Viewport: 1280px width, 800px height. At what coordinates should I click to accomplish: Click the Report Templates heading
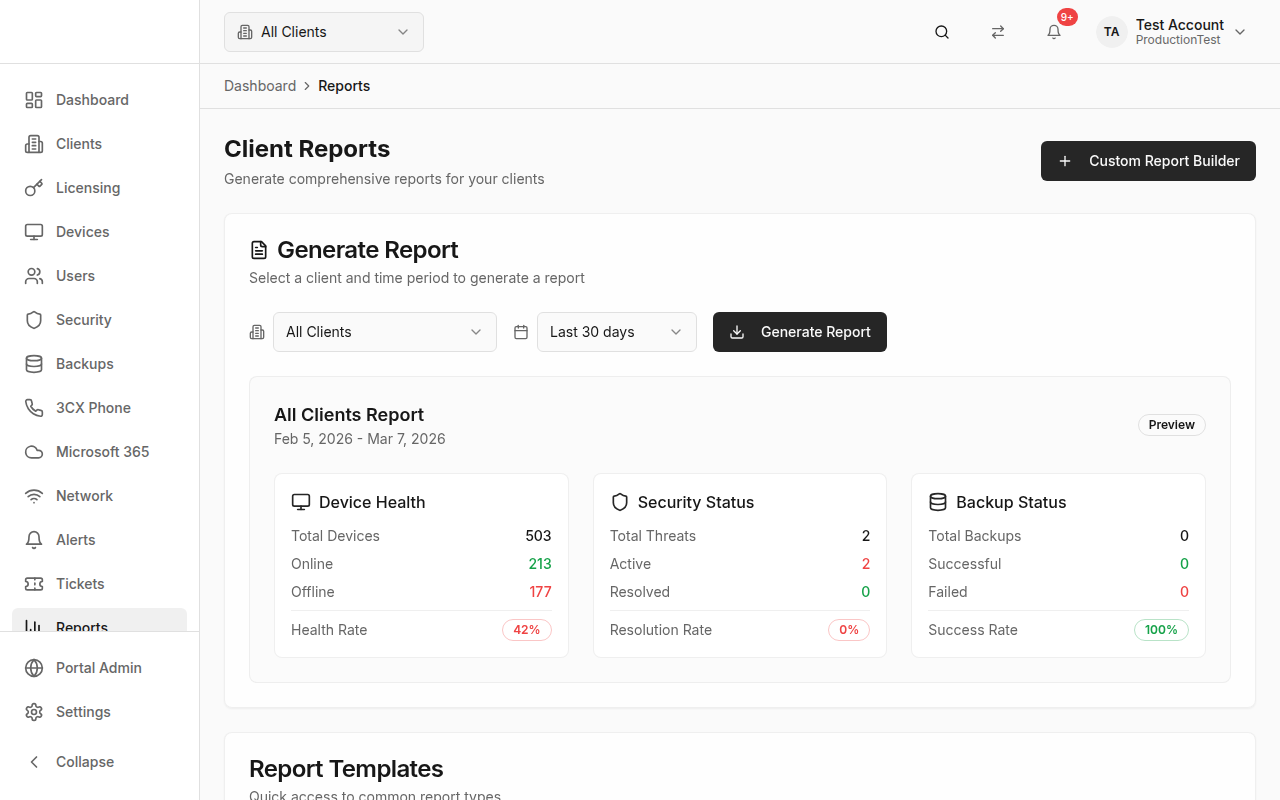[346, 769]
